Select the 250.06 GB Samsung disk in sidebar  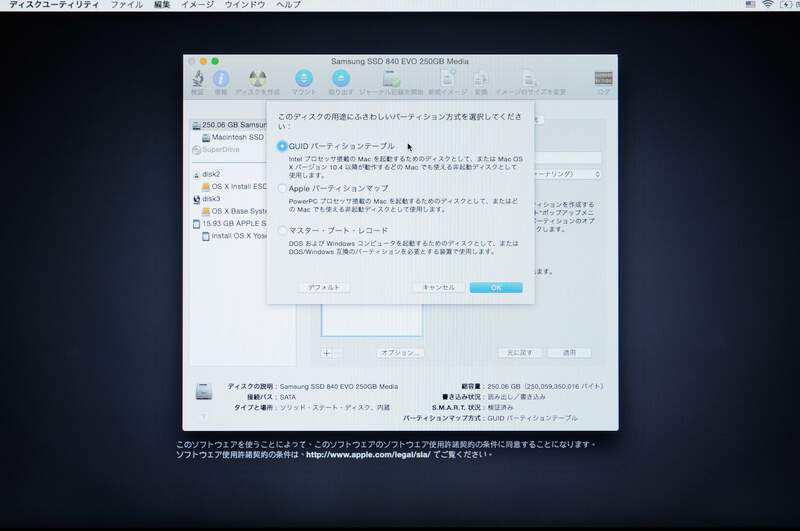coord(229,125)
